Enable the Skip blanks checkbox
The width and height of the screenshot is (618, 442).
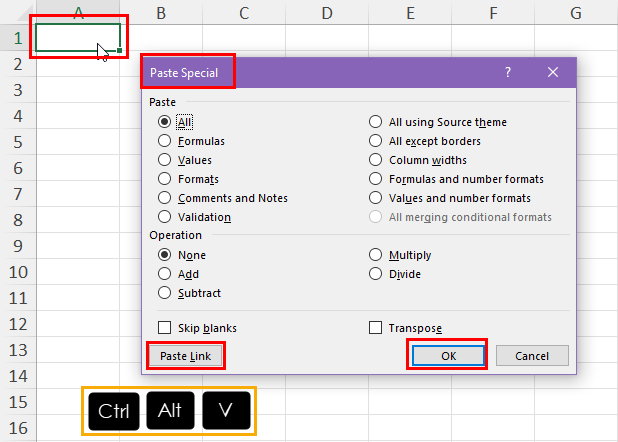pyautogui.click(x=164, y=328)
